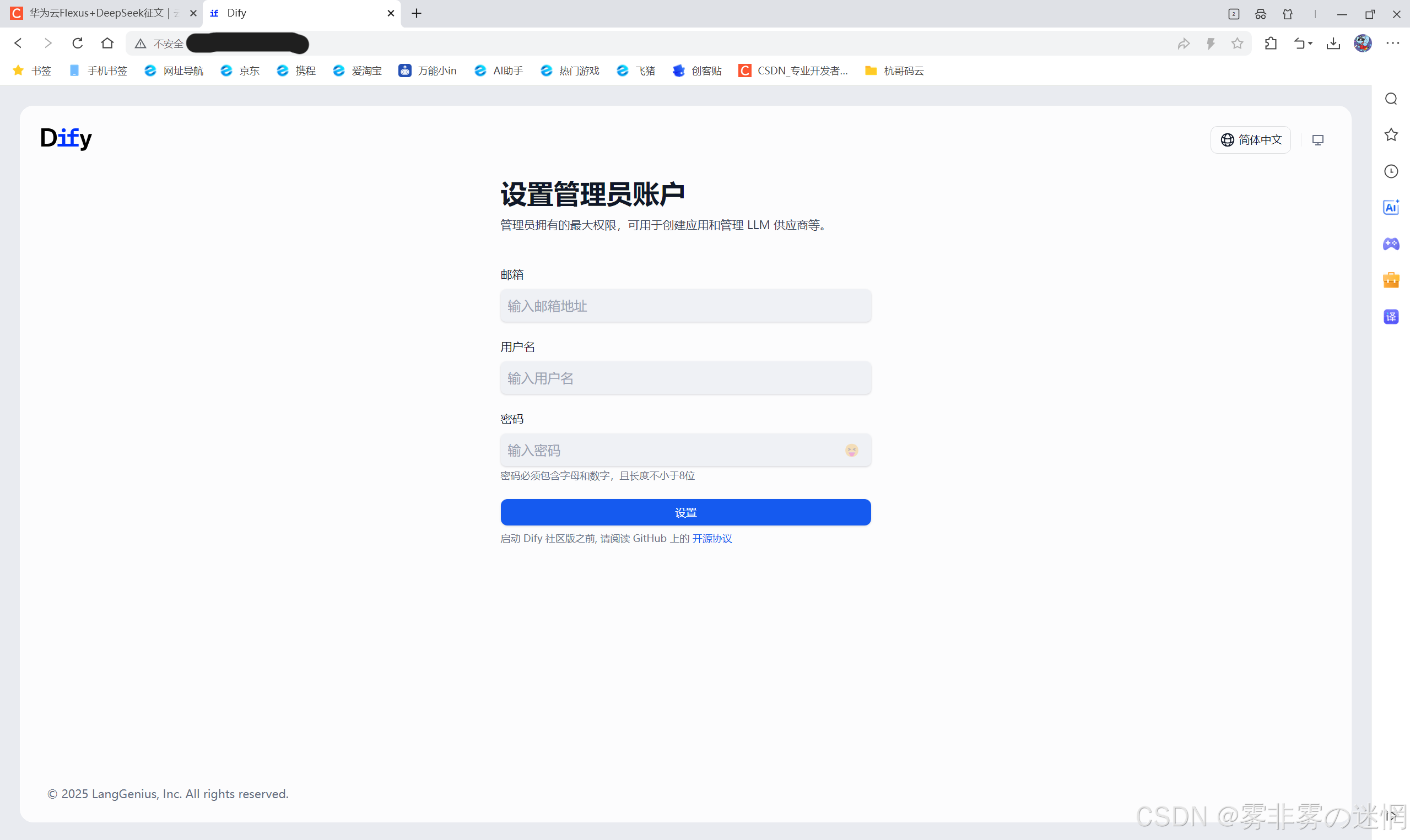Bookmark this page with star icon

point(1238,44)
